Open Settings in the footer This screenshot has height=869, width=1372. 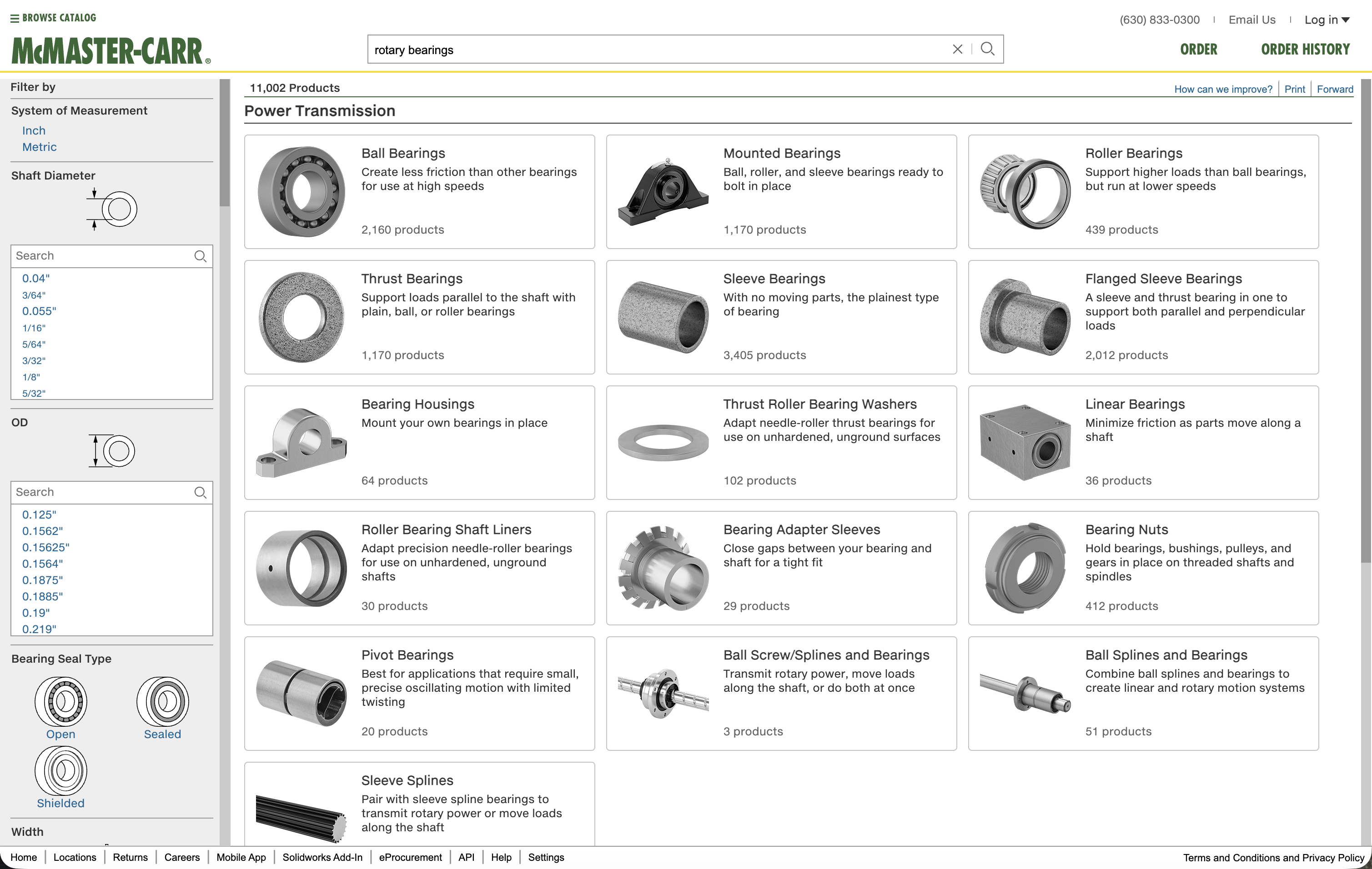[545, 857]
